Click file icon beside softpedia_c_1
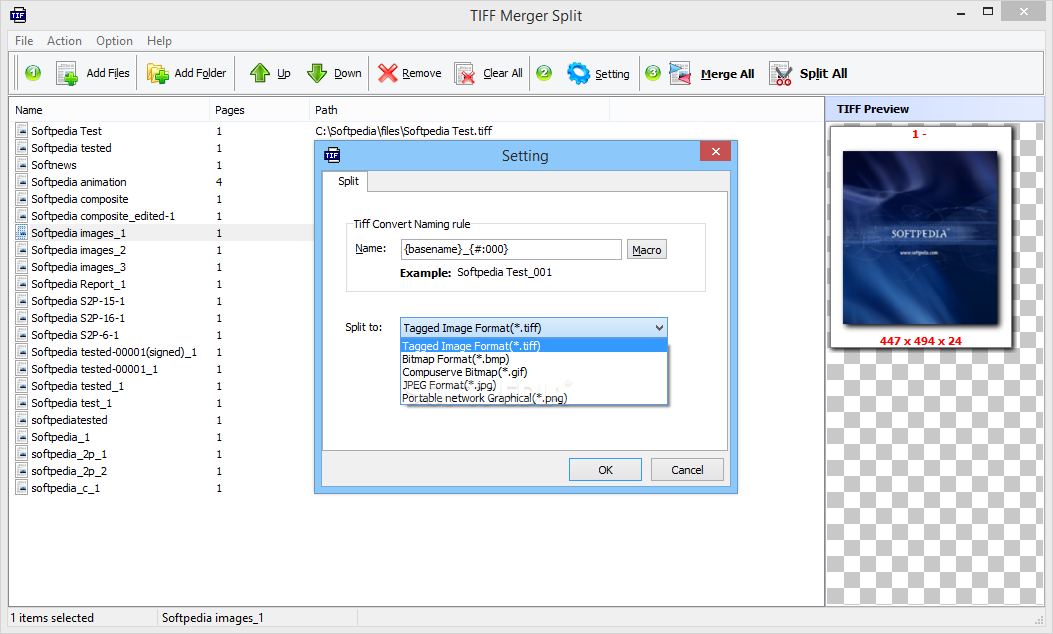Image resolution: width=1053 pixels, height=634 pixels. (21, 488)
